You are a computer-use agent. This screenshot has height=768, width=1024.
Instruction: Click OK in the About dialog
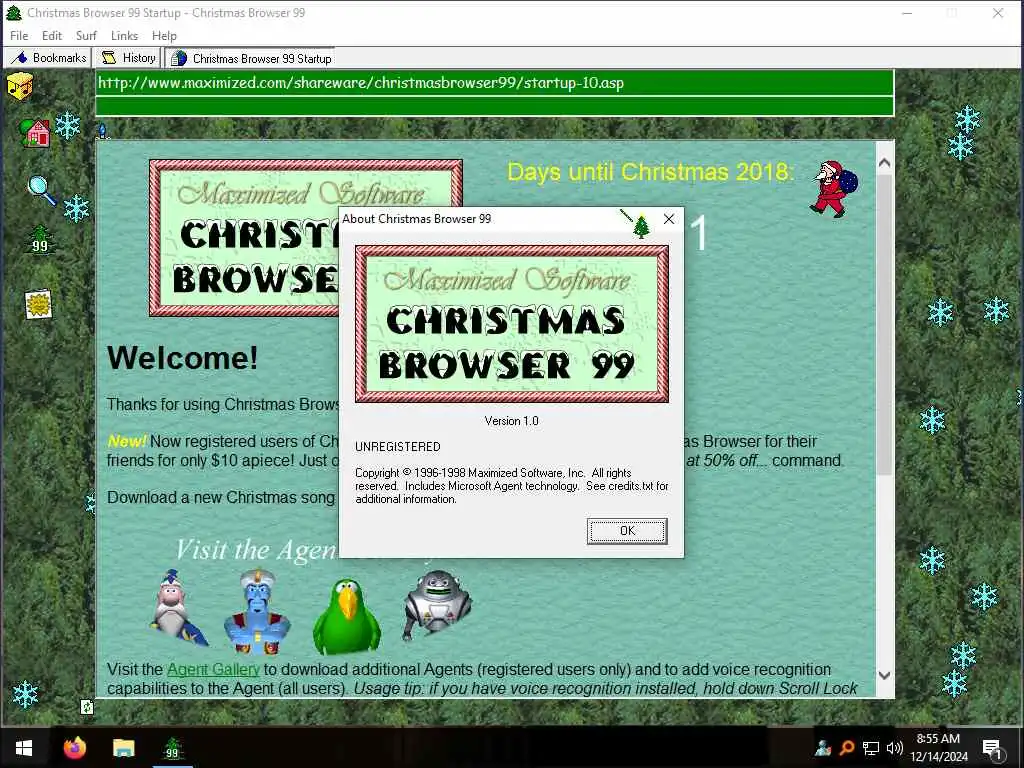click(627, 531)
